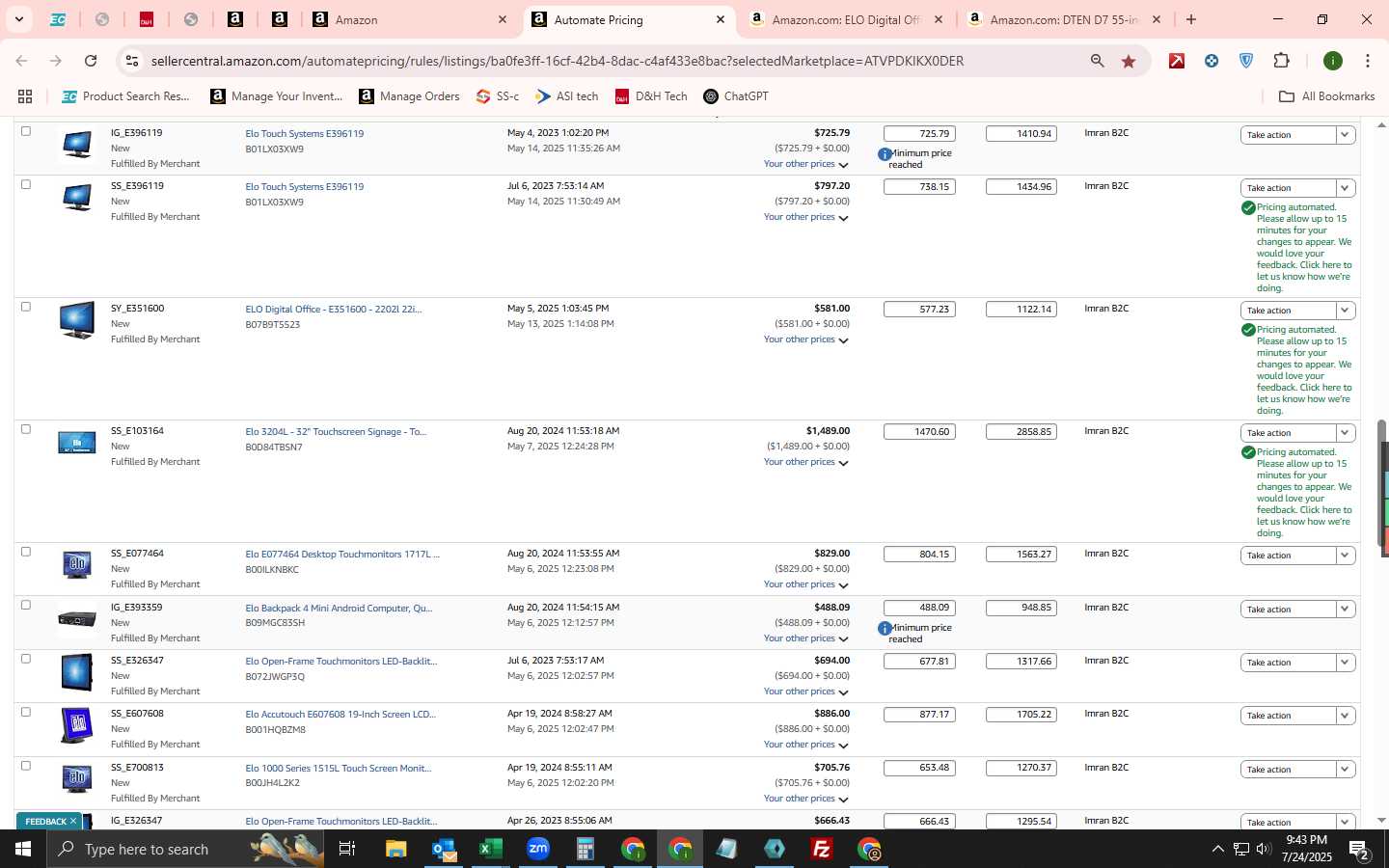This screenshot has height=868, width=1389.
Task: Open the apps grid in bookmarks bar
Action: [x=25, y=96]
